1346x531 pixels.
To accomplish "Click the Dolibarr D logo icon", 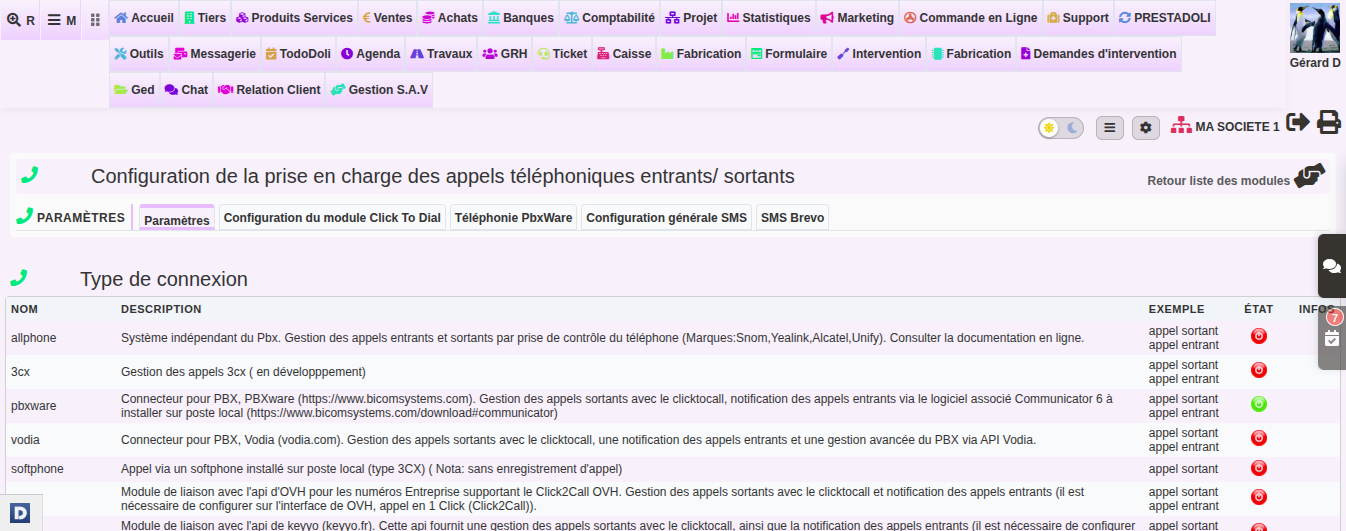I will 20,513.
